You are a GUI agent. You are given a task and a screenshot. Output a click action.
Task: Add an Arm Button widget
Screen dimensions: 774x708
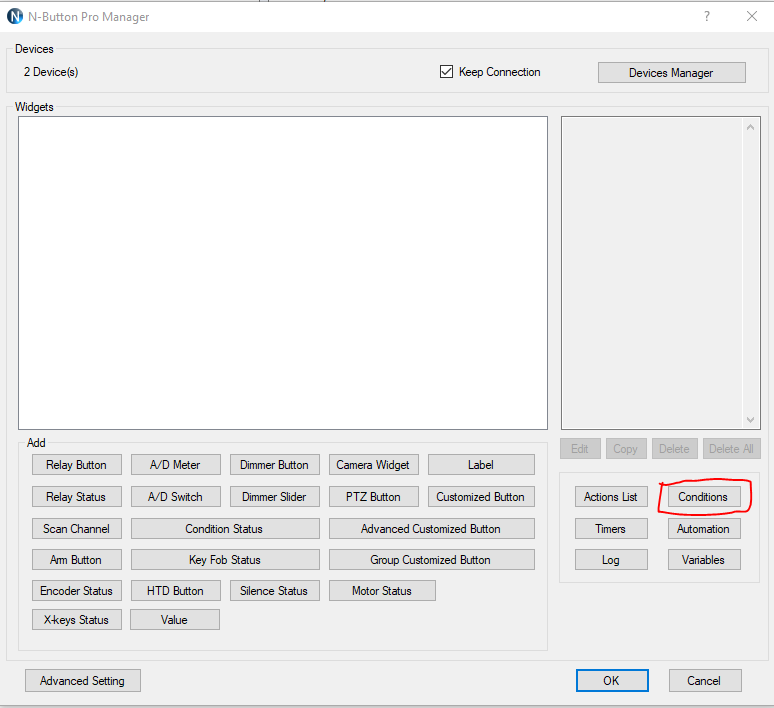(x=77, y=559)
